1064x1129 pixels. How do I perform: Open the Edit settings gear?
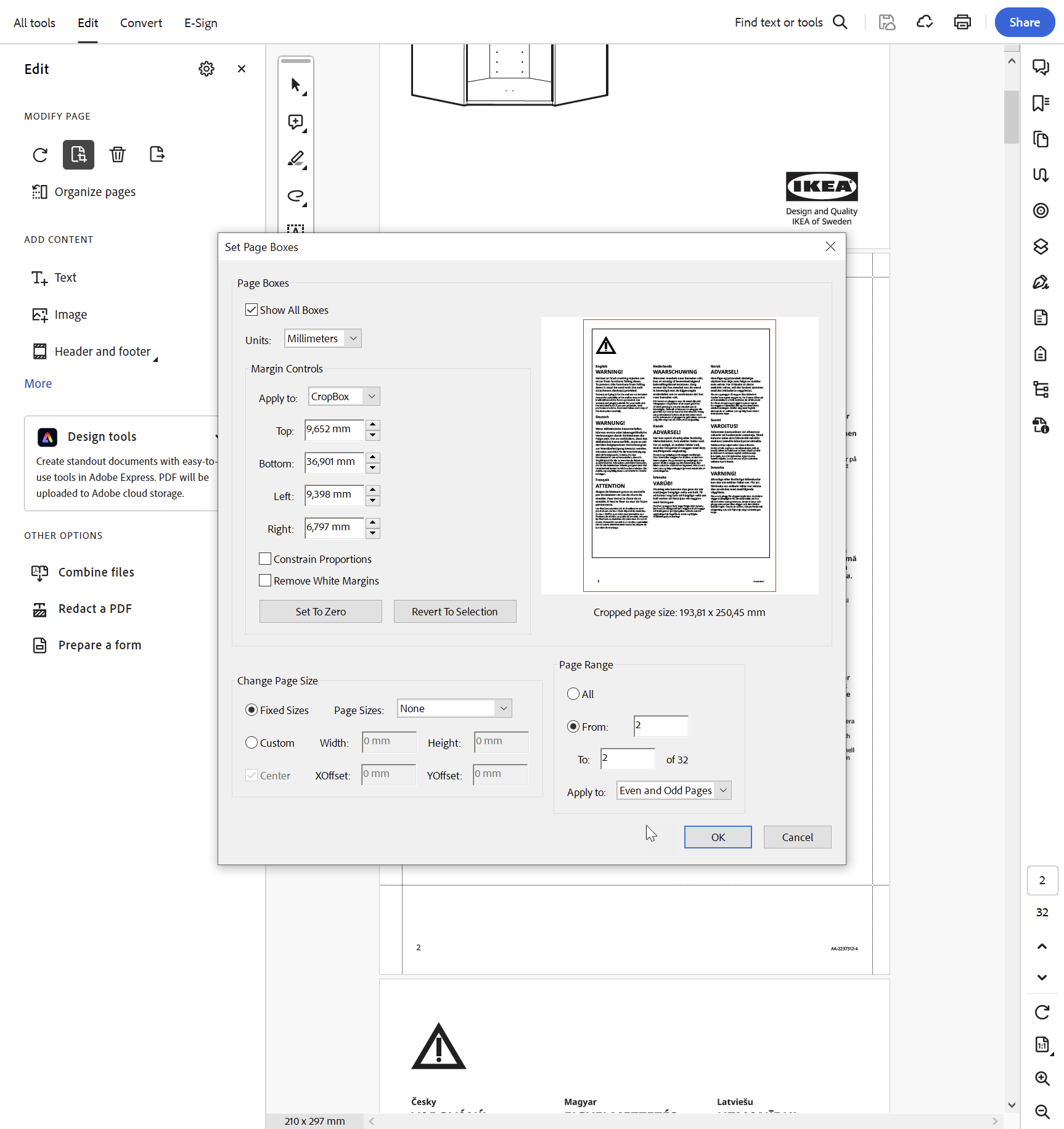[x=207, y=68]
